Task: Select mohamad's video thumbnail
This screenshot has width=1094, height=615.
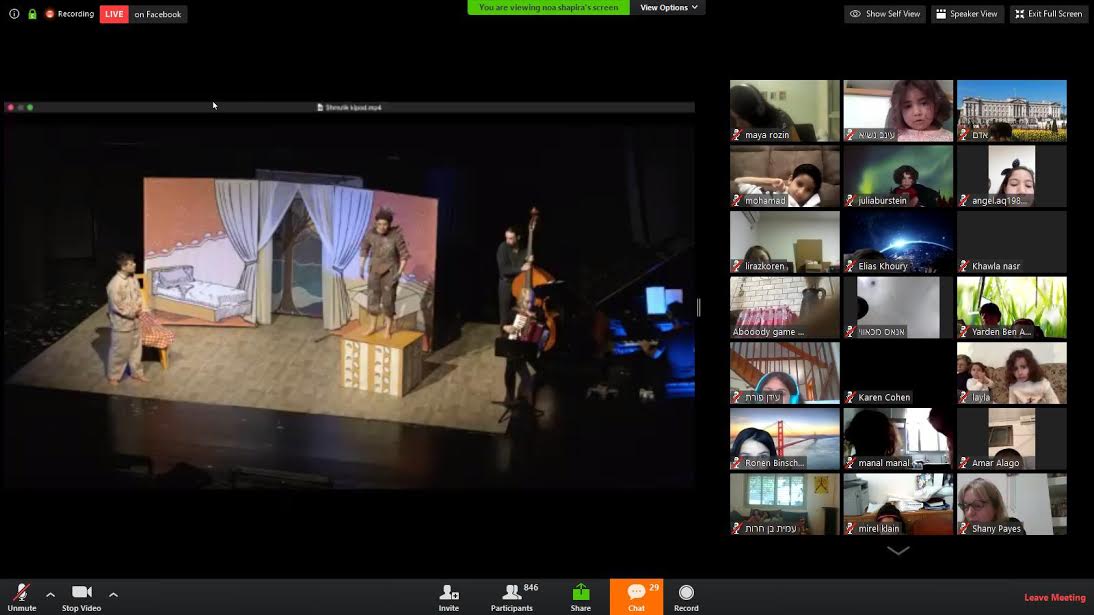Action: 785,176
